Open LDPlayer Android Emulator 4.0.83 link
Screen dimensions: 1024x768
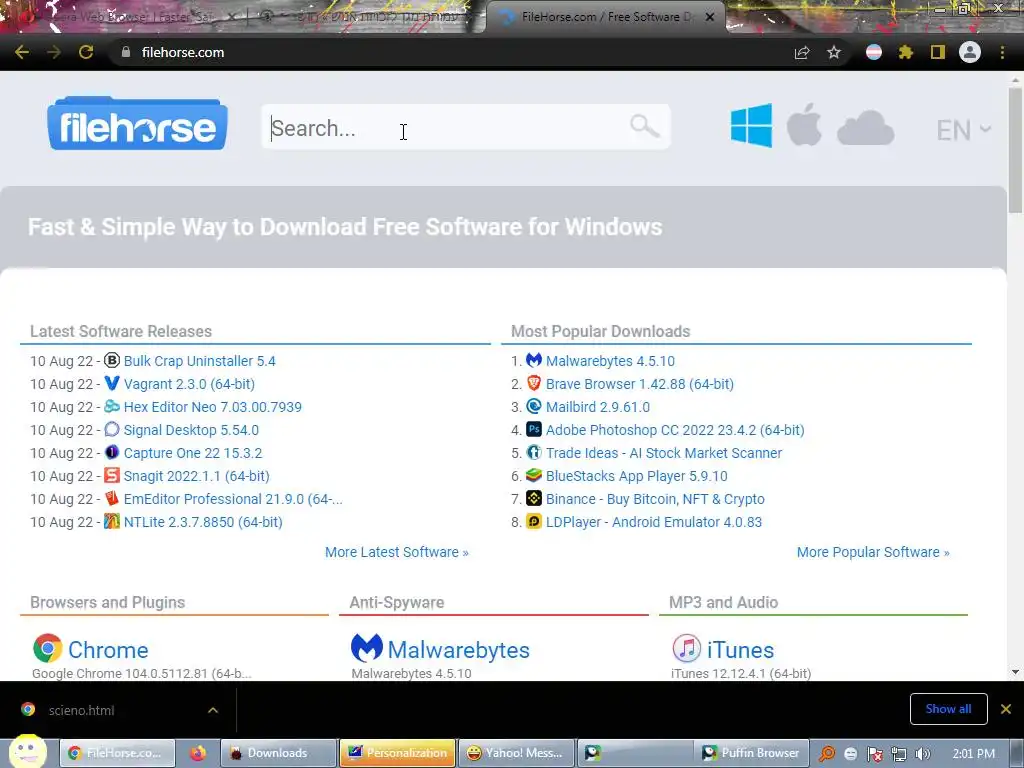[x=654, y=522]
